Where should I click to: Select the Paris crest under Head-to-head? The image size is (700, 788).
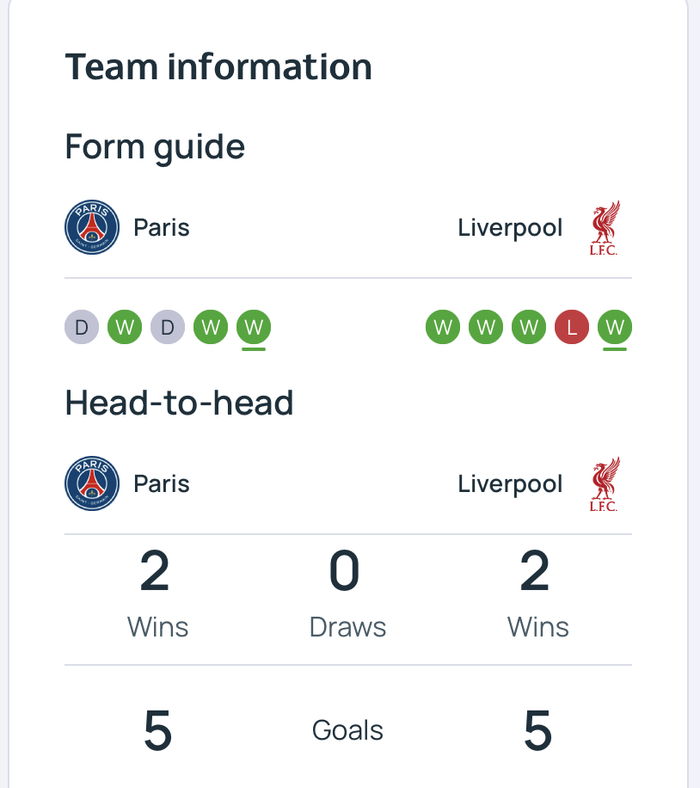tap(92, 484)
